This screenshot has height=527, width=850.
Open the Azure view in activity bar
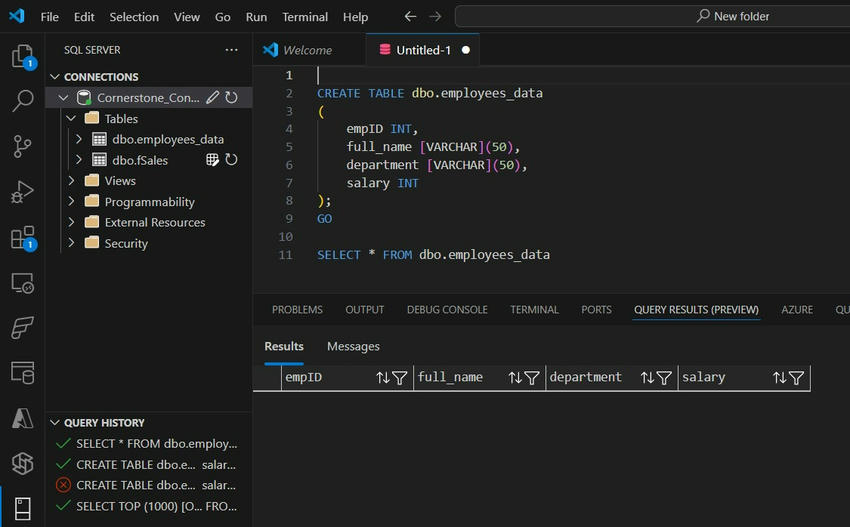point(22,419)
